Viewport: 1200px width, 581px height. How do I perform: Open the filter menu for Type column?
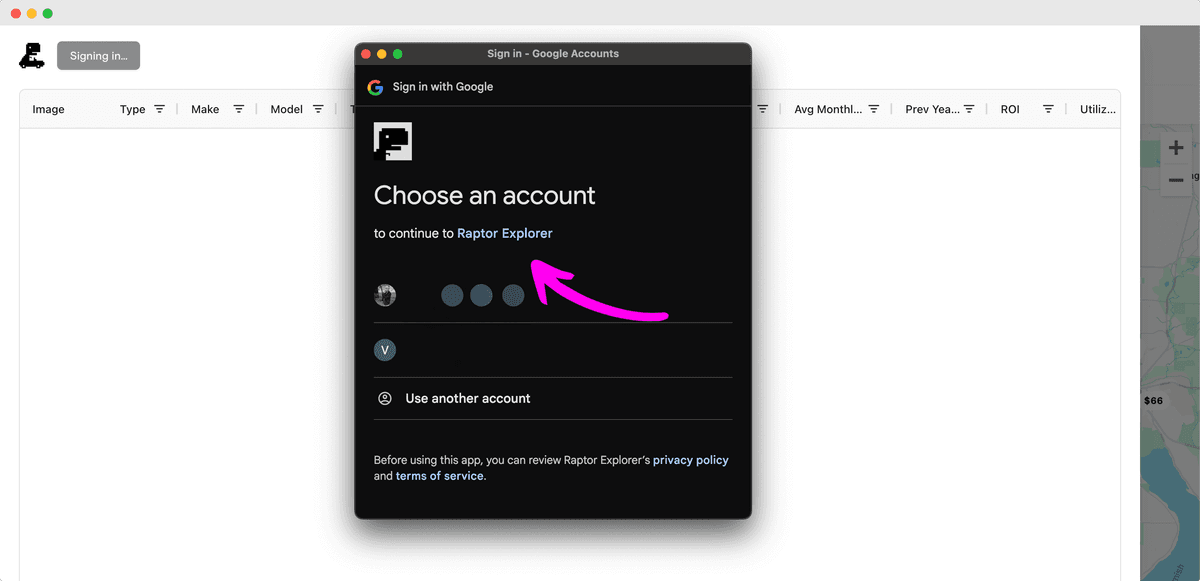click(159, 109)
